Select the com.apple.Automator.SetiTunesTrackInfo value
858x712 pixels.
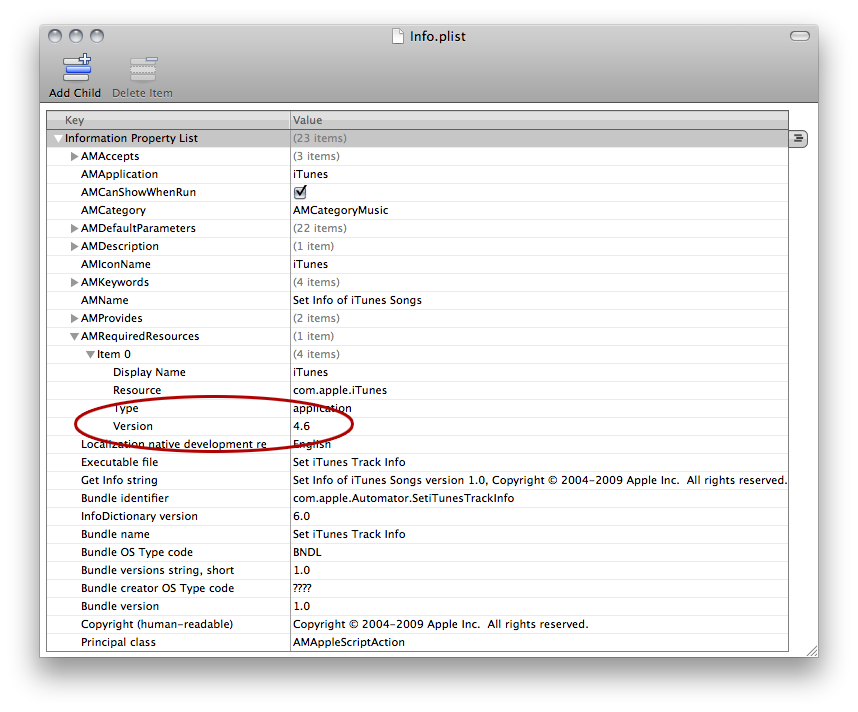pyautogui.click(x=403, y=498)
